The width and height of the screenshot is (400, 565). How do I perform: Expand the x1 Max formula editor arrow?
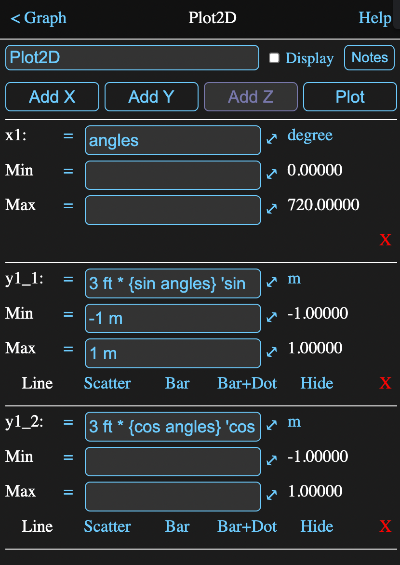(272, 208)
